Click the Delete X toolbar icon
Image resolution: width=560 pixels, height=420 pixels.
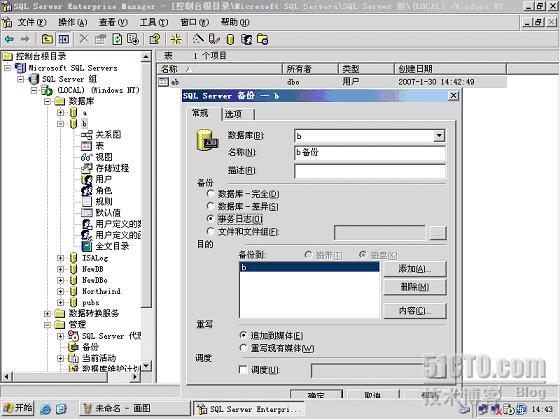coord(84,39)
